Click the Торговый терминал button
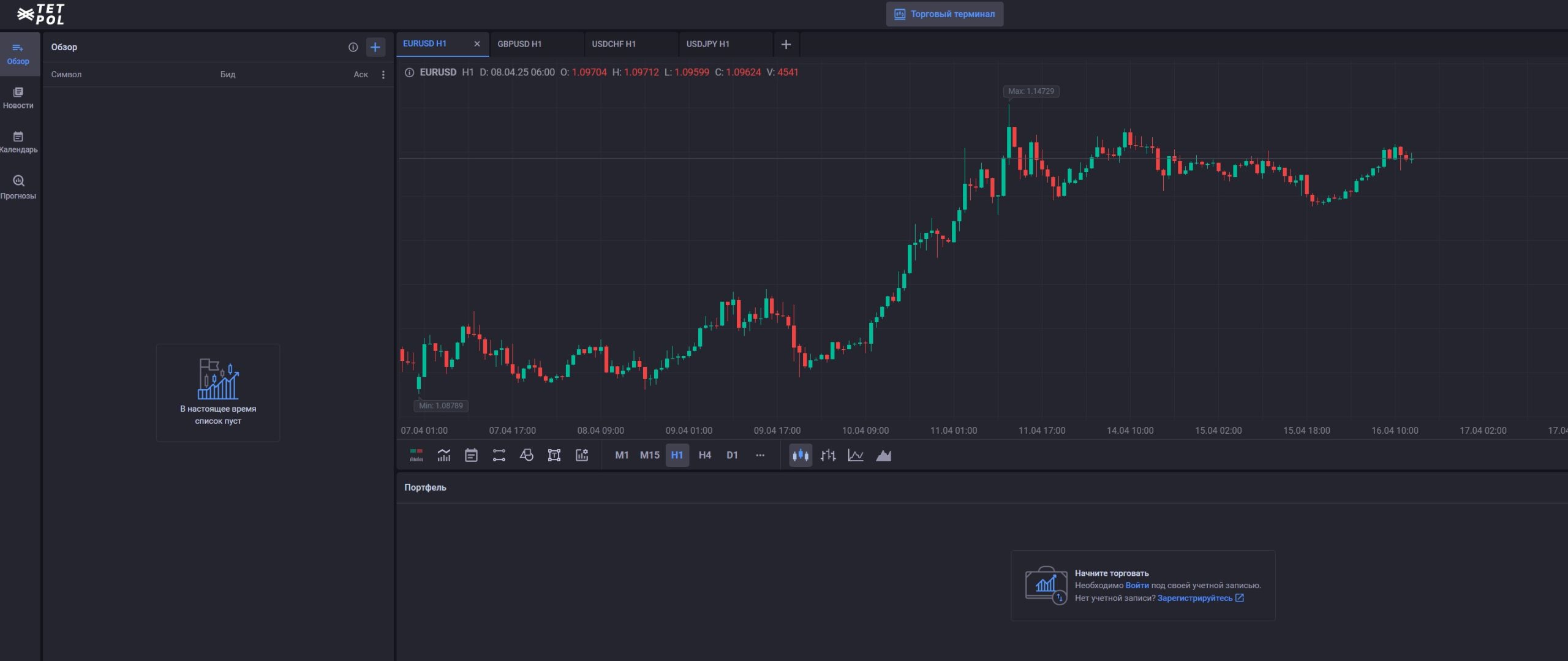 click(944, 14)
